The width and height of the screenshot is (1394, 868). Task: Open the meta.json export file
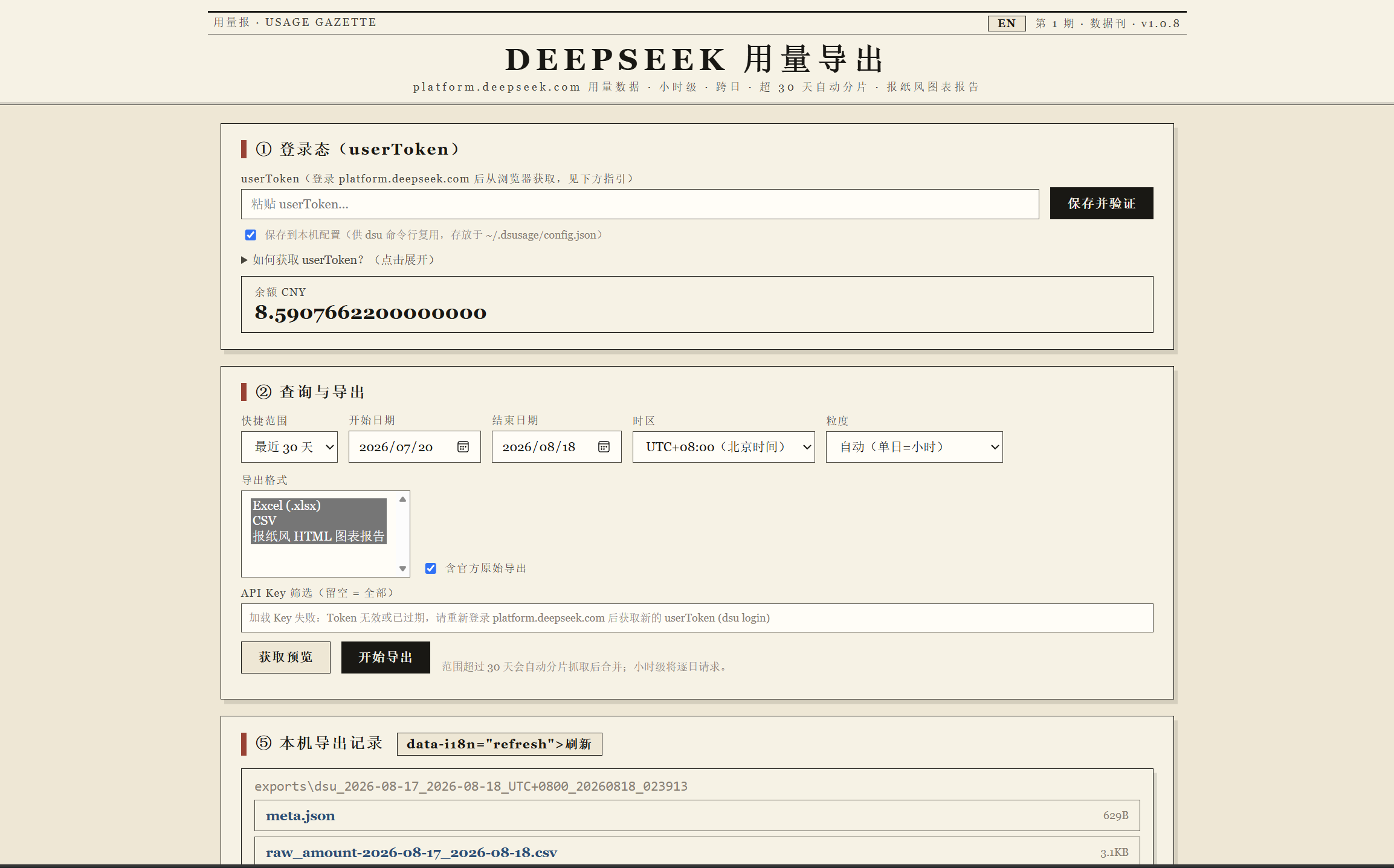tap(697, 815)
